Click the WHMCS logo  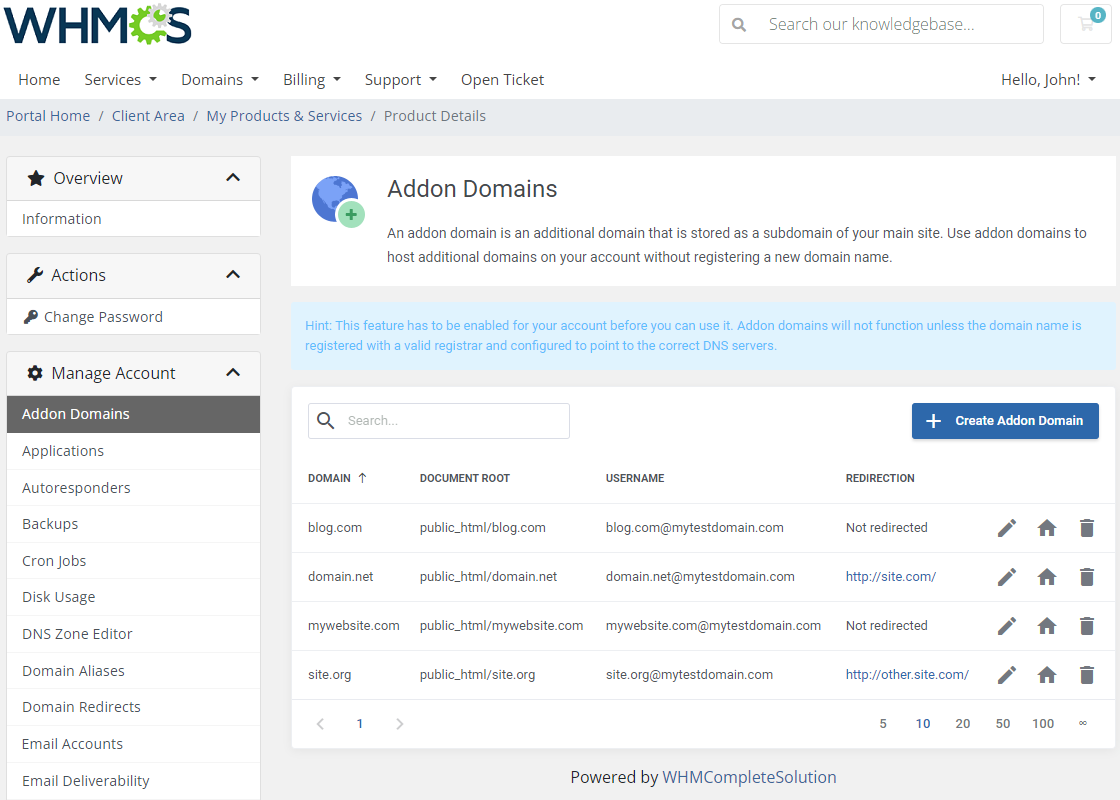tap(98, 24)
